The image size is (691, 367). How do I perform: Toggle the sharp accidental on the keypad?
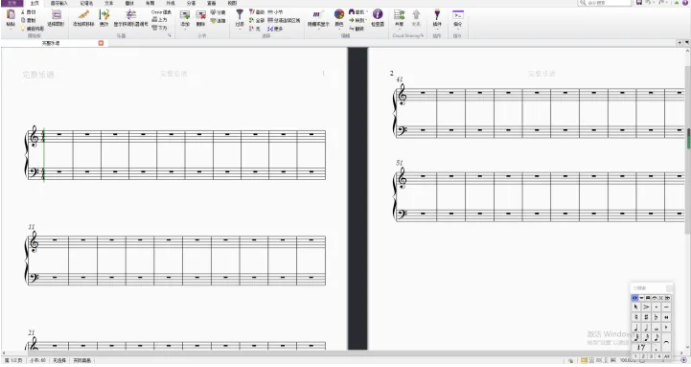[x=646, y=317]
